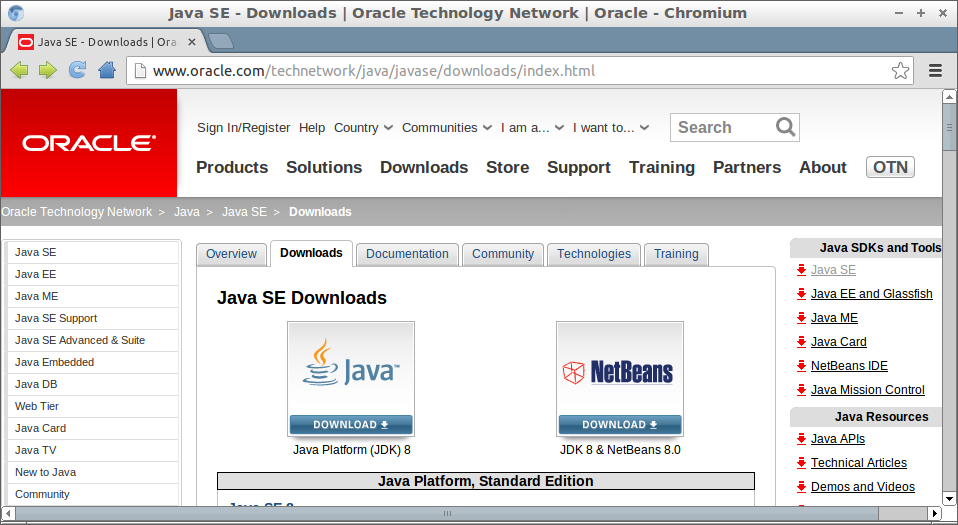This screenshot has height=525, width=958.
Task: Click the search magnifier icon
Action: point(785,127)
